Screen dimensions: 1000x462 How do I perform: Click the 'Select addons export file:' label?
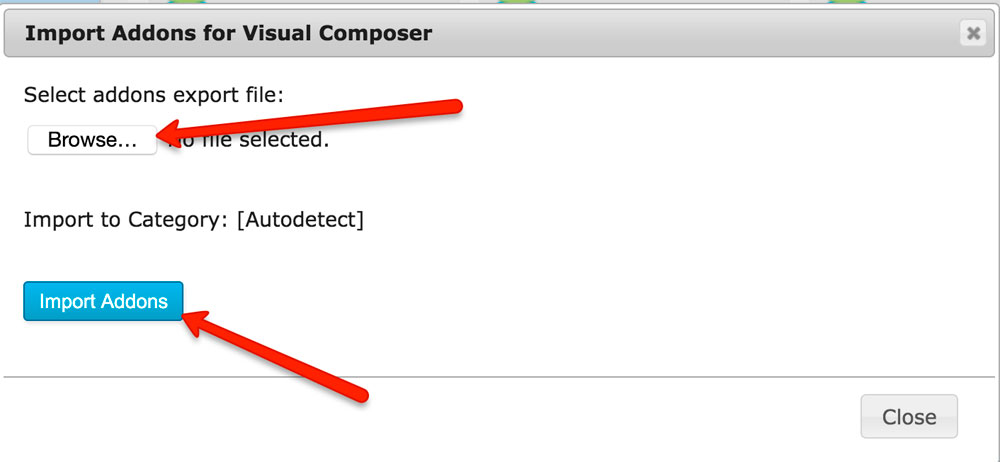click(153, 96)
